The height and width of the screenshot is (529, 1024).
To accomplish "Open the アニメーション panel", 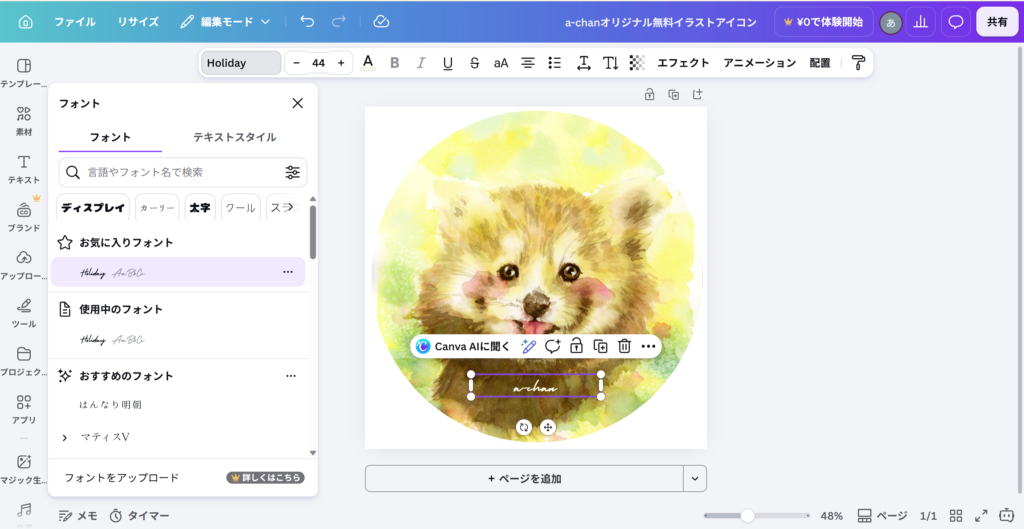I will pos(760,63).
